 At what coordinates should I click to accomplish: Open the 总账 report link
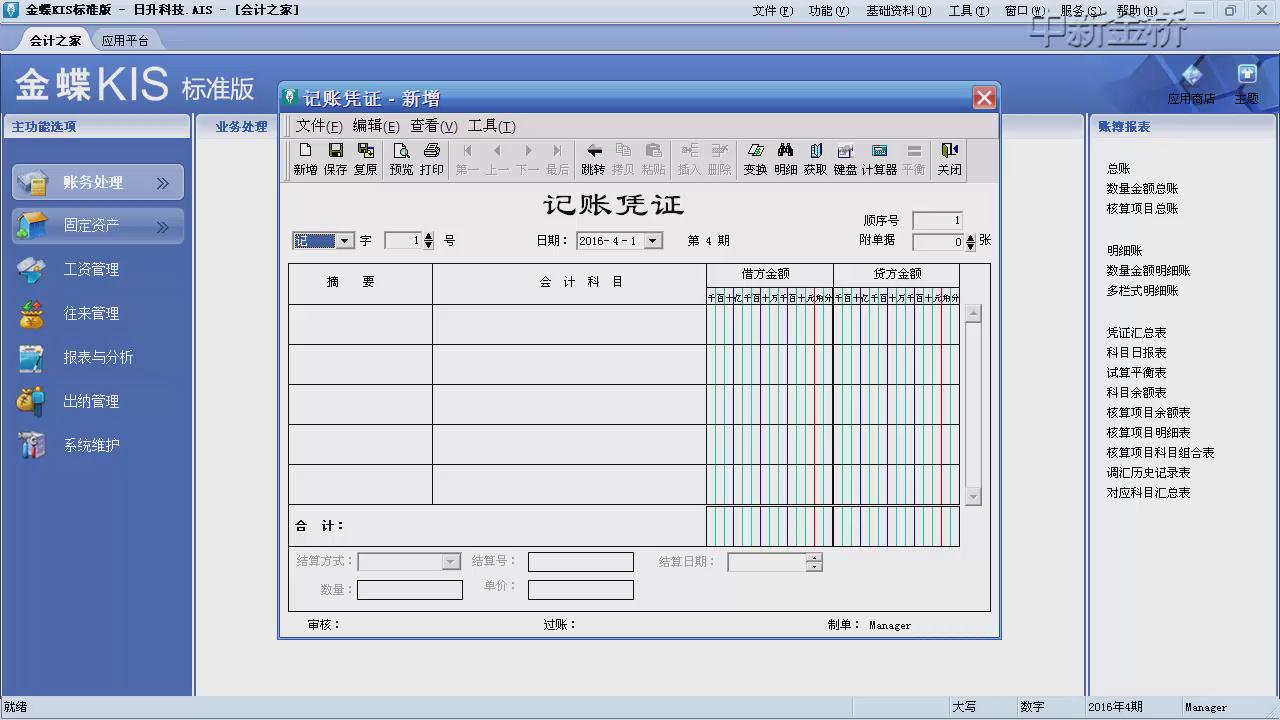coord(1118,169)
